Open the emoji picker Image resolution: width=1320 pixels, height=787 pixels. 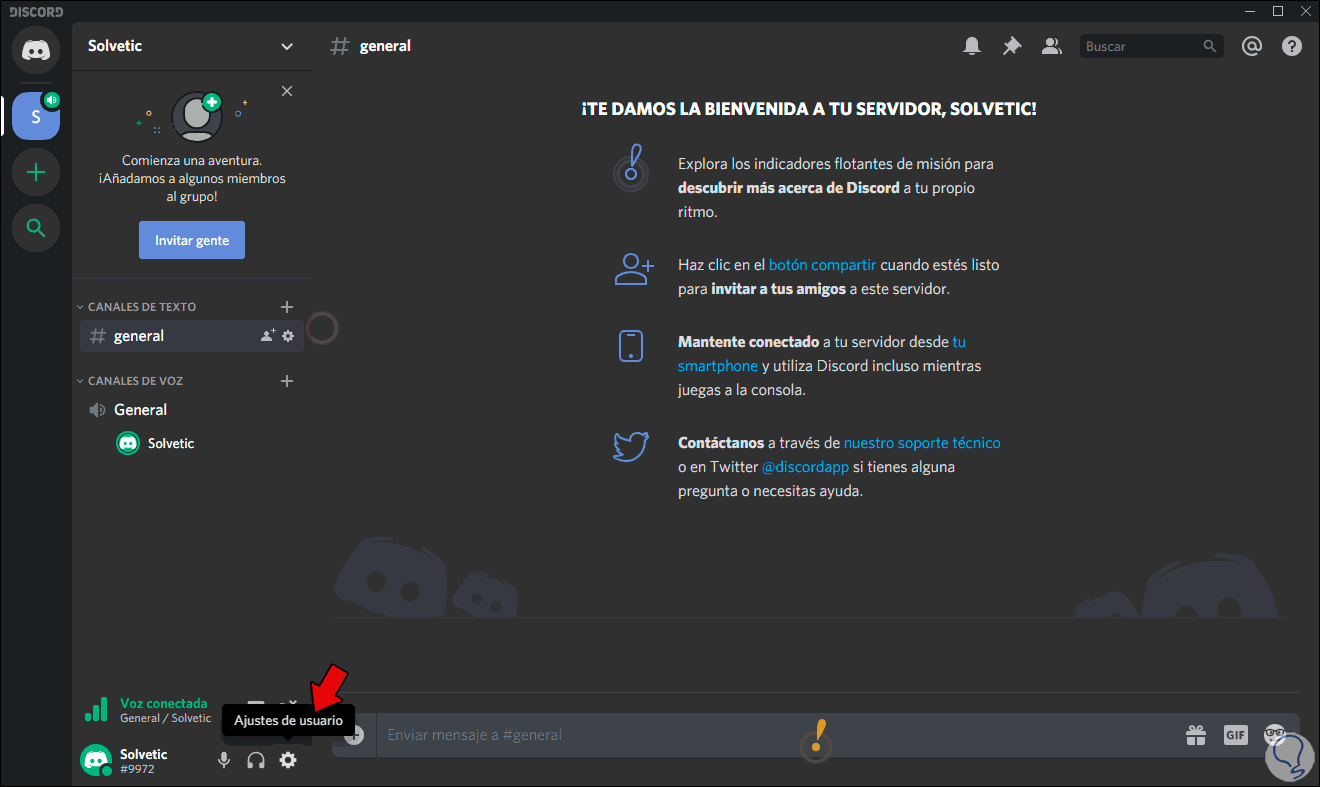pos(1276,735)
